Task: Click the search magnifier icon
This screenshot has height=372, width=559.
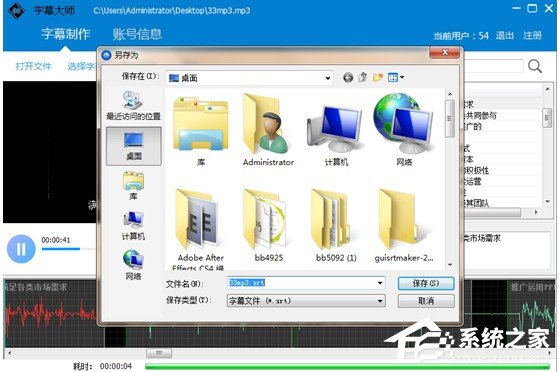Action: pyautogui.click(x=535, y=66)
